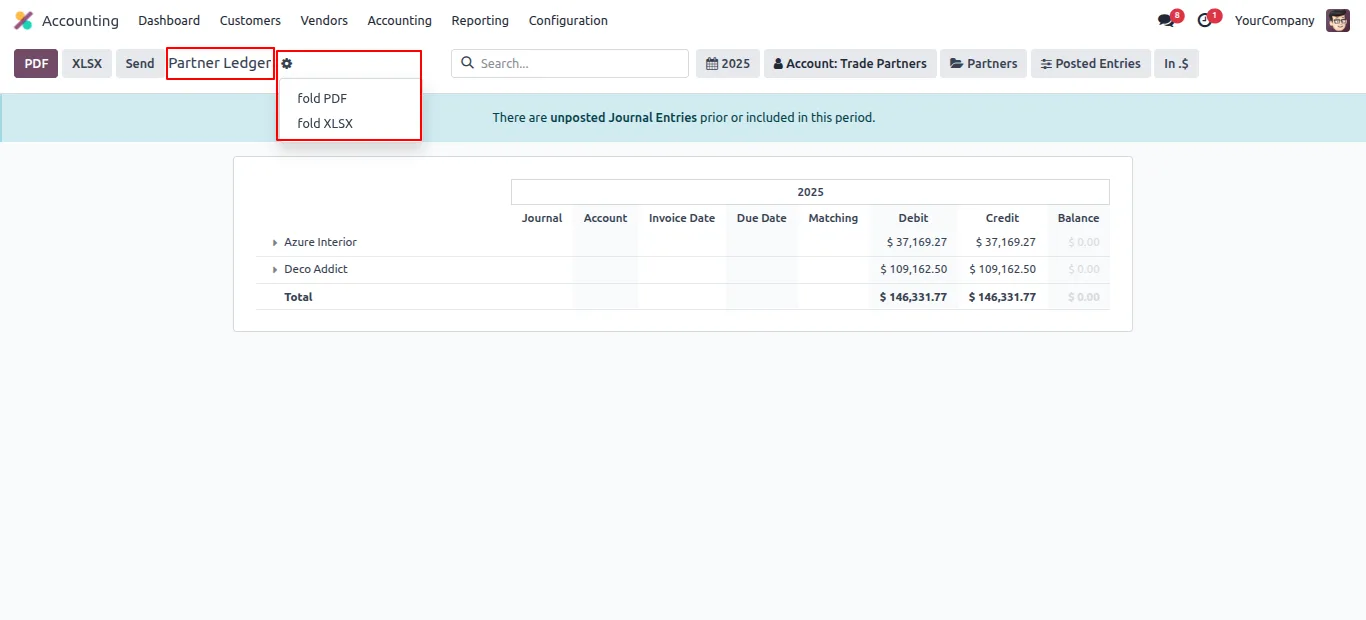Click the Journal column header

542,218
